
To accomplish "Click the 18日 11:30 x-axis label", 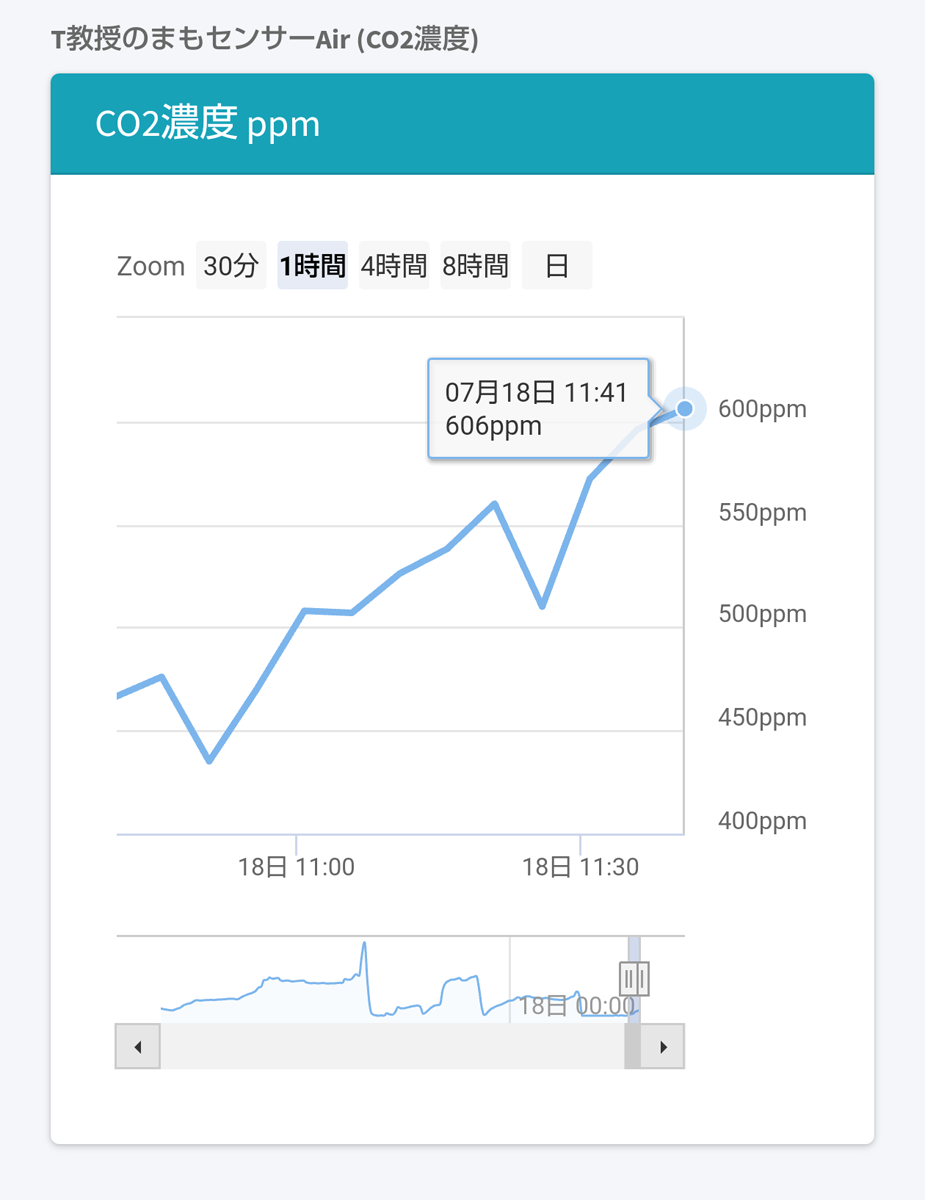I will pos(580,867).
